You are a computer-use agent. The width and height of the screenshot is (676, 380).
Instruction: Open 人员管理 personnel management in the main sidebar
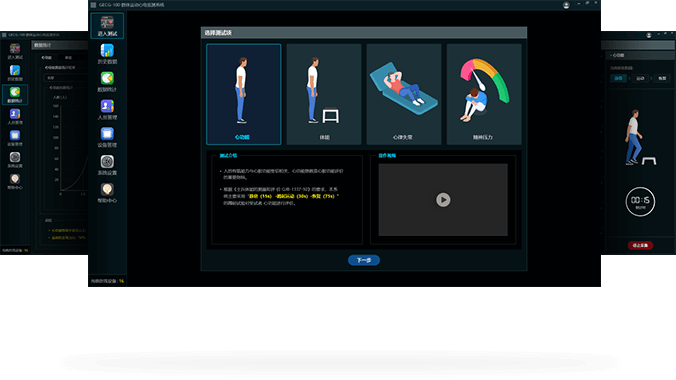click(x=107, y=110)
